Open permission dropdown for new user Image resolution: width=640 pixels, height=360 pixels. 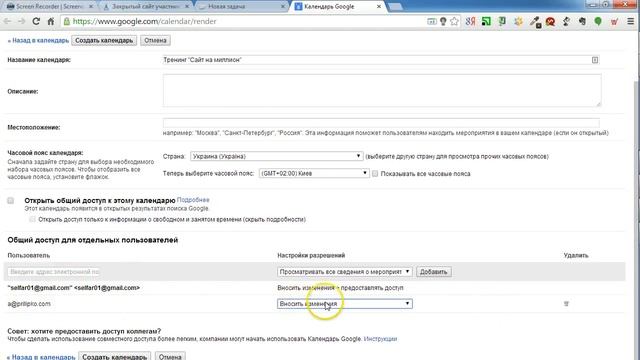tap(344, 271)
